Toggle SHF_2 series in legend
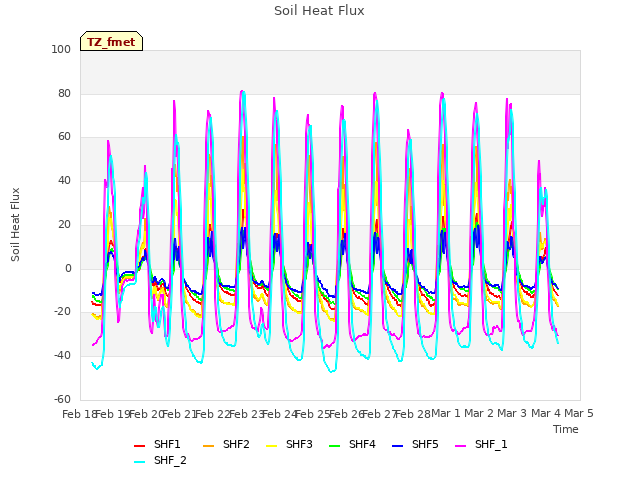This screenshot has width=640, height=480. coord(160,461)
